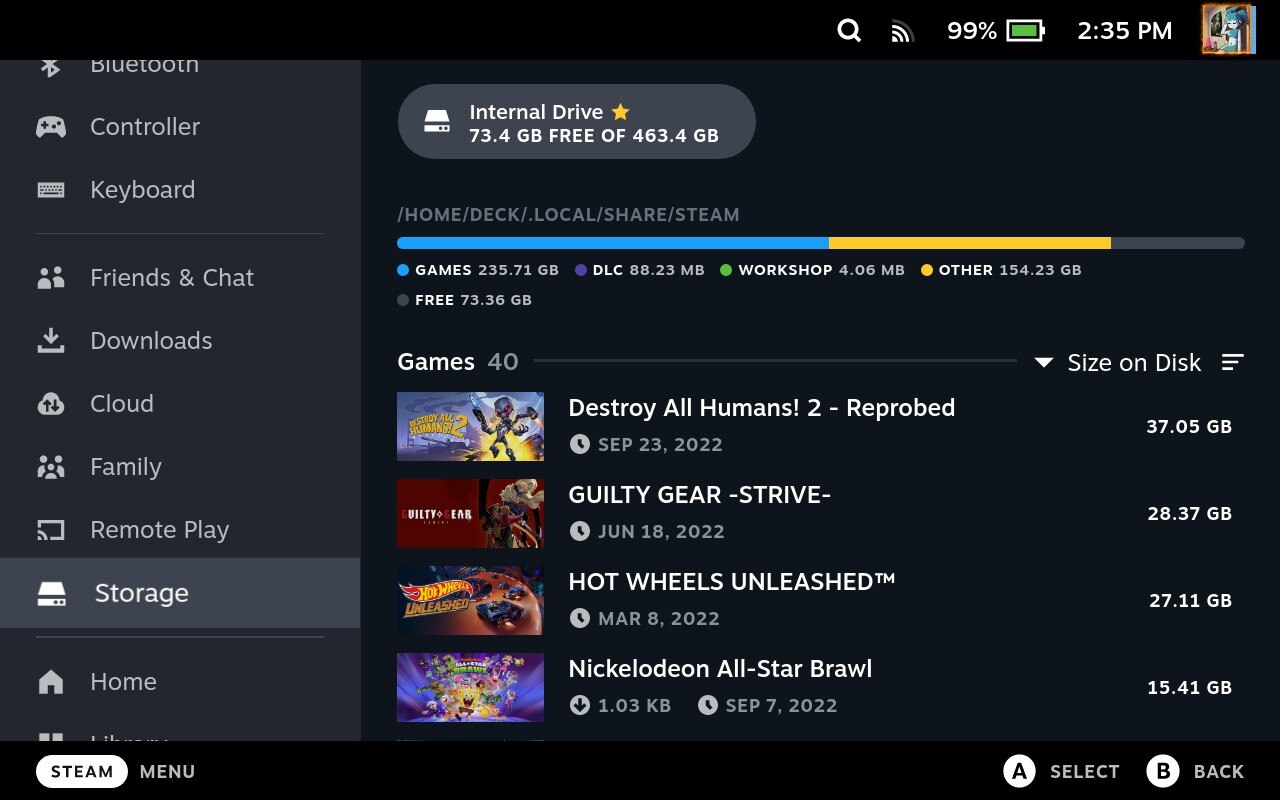Open the search magnifier icon
The width and height of the screenshot is (1280, 800).
(849, 31)
